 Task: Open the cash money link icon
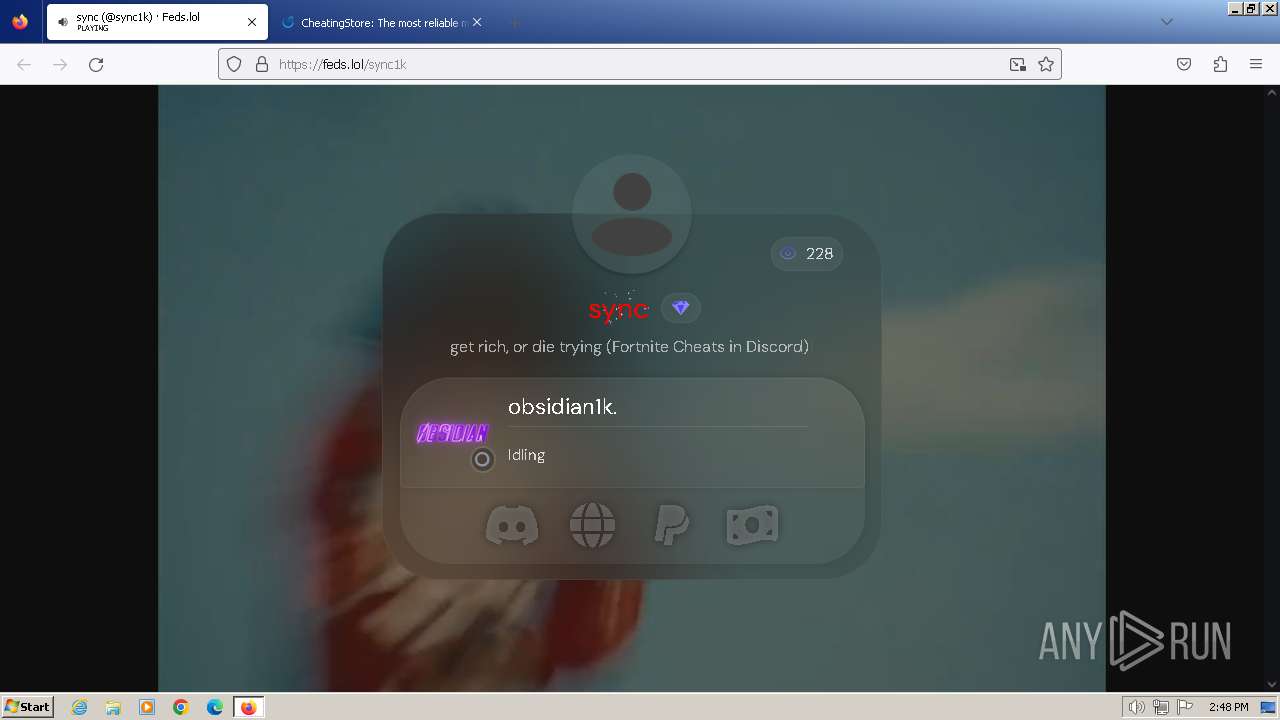(752, 525)
